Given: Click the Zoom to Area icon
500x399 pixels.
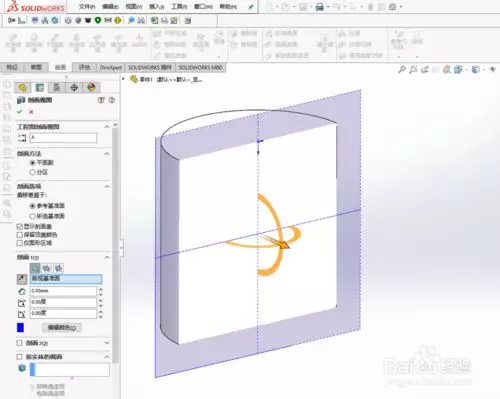Looking at the screenshot, I should click(x=413, y=69).
